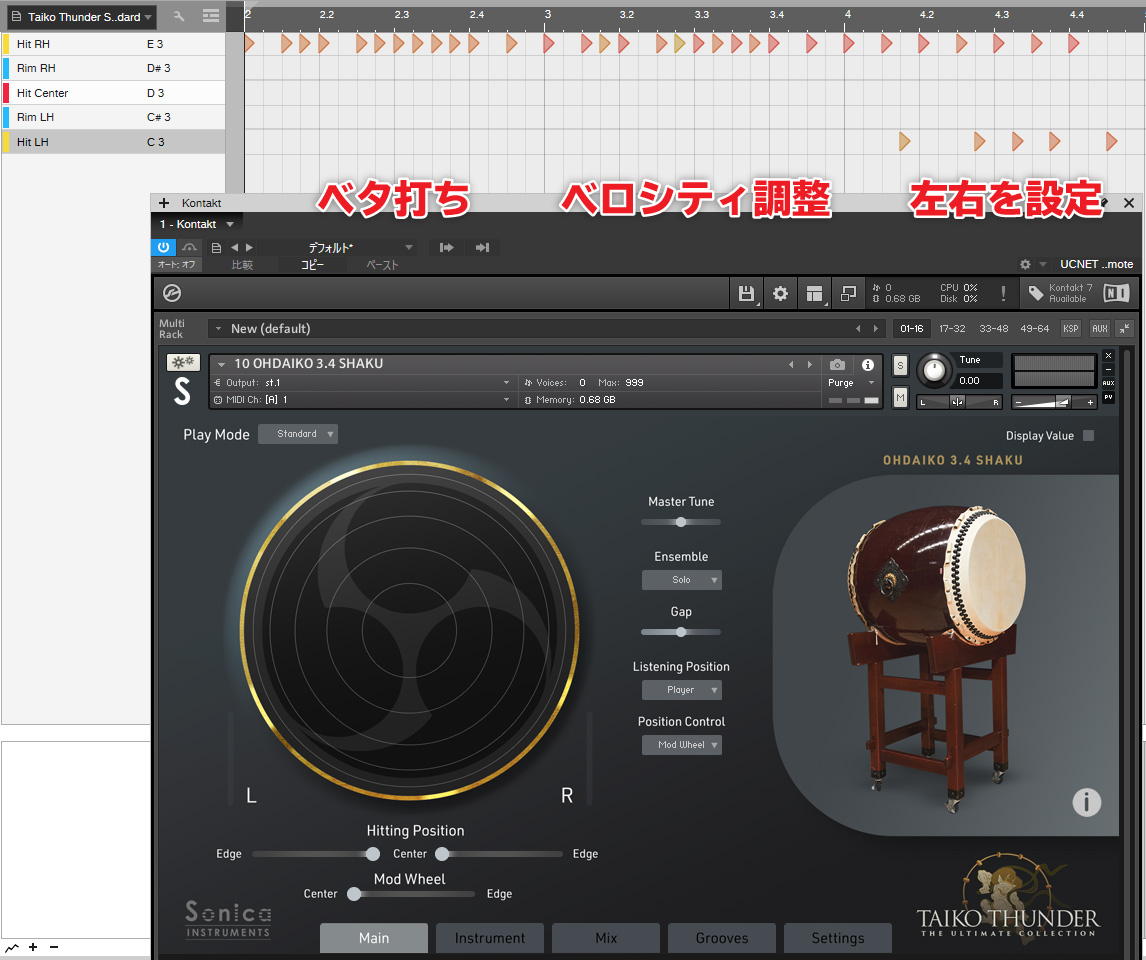Viewport: 1146px width, 960px height.
Task: Click the Kontakt logo in header
Action: click(x=172, y=293)
